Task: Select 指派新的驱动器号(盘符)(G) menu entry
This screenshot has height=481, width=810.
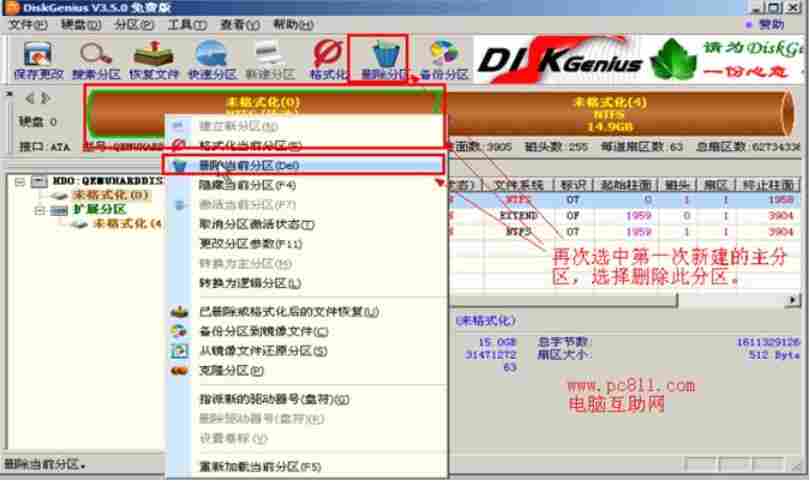Action: coord(306,399)
